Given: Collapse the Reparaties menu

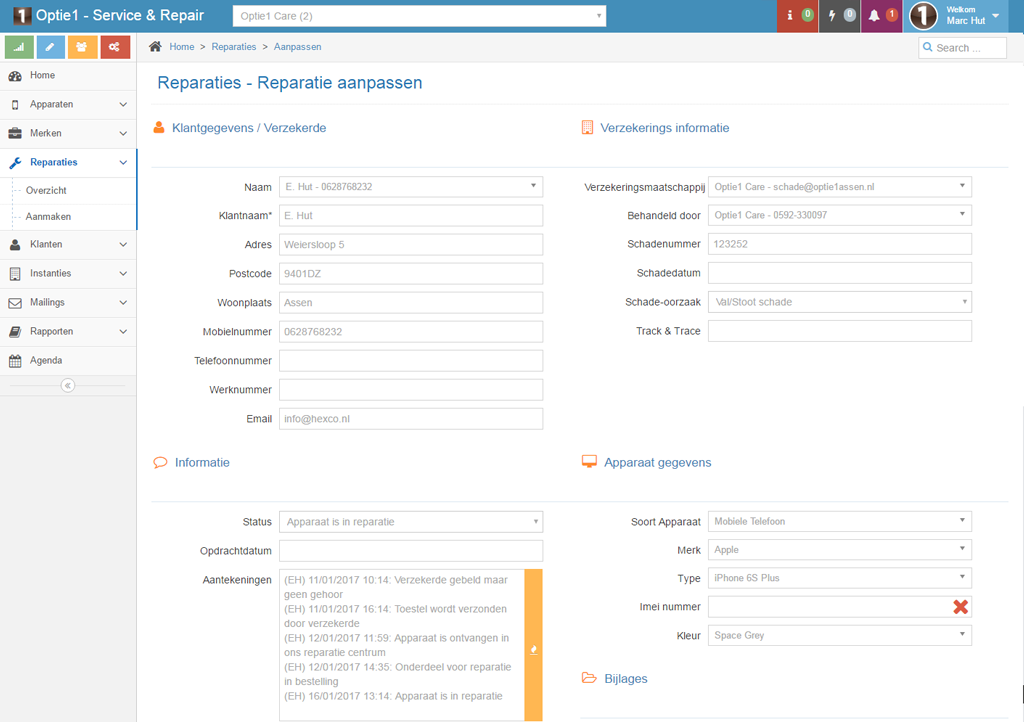Looking at the screenshot, I should coord(68,162).
